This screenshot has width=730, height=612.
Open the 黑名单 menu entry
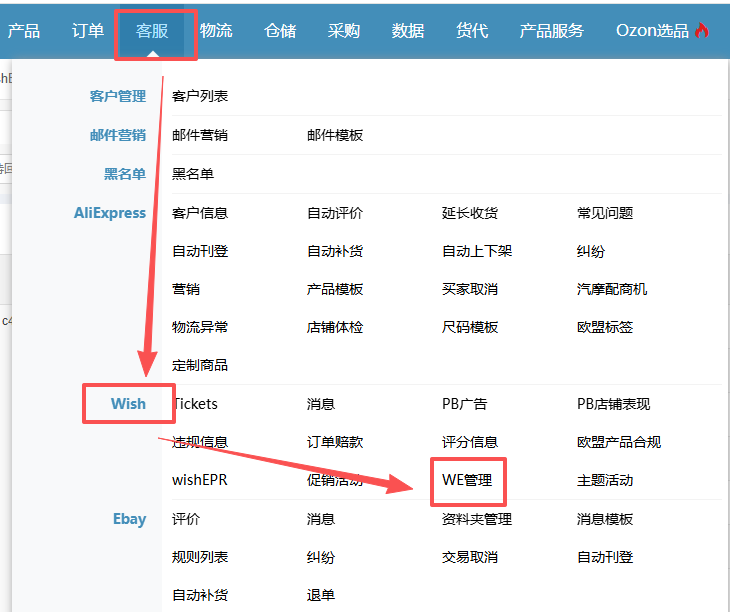193,174
